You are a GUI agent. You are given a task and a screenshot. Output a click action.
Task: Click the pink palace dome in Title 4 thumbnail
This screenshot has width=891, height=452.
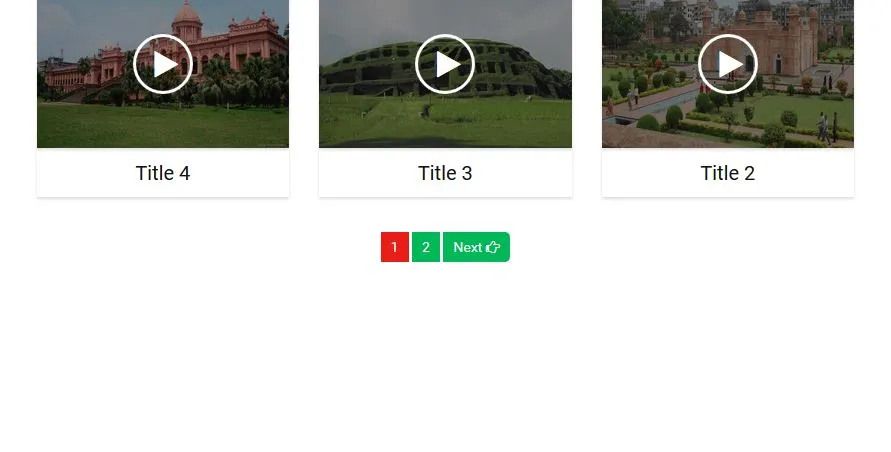pyautogui.click(x=187, y=14)
